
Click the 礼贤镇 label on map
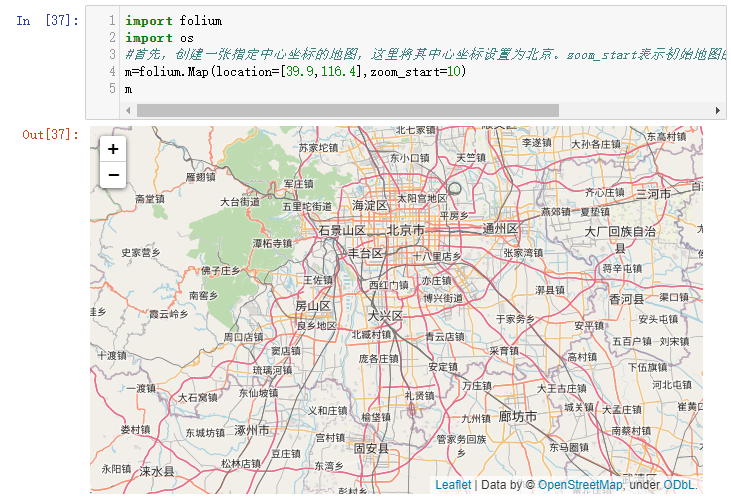click(x=419, y=396)
